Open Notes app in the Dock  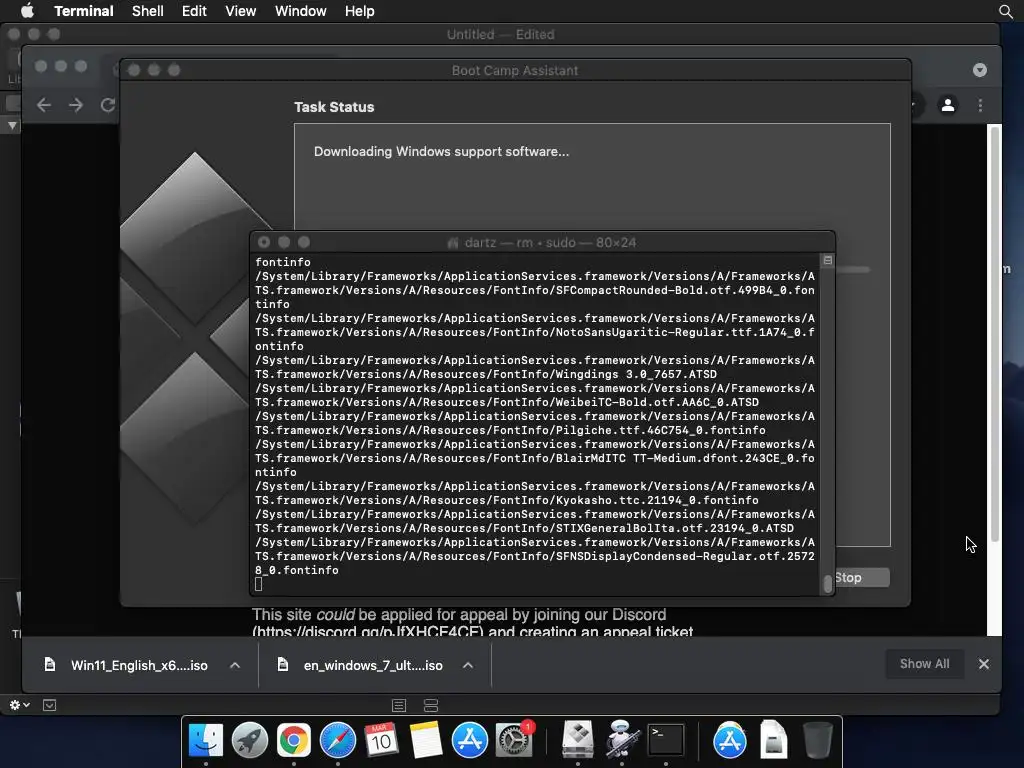pos(425,740)
